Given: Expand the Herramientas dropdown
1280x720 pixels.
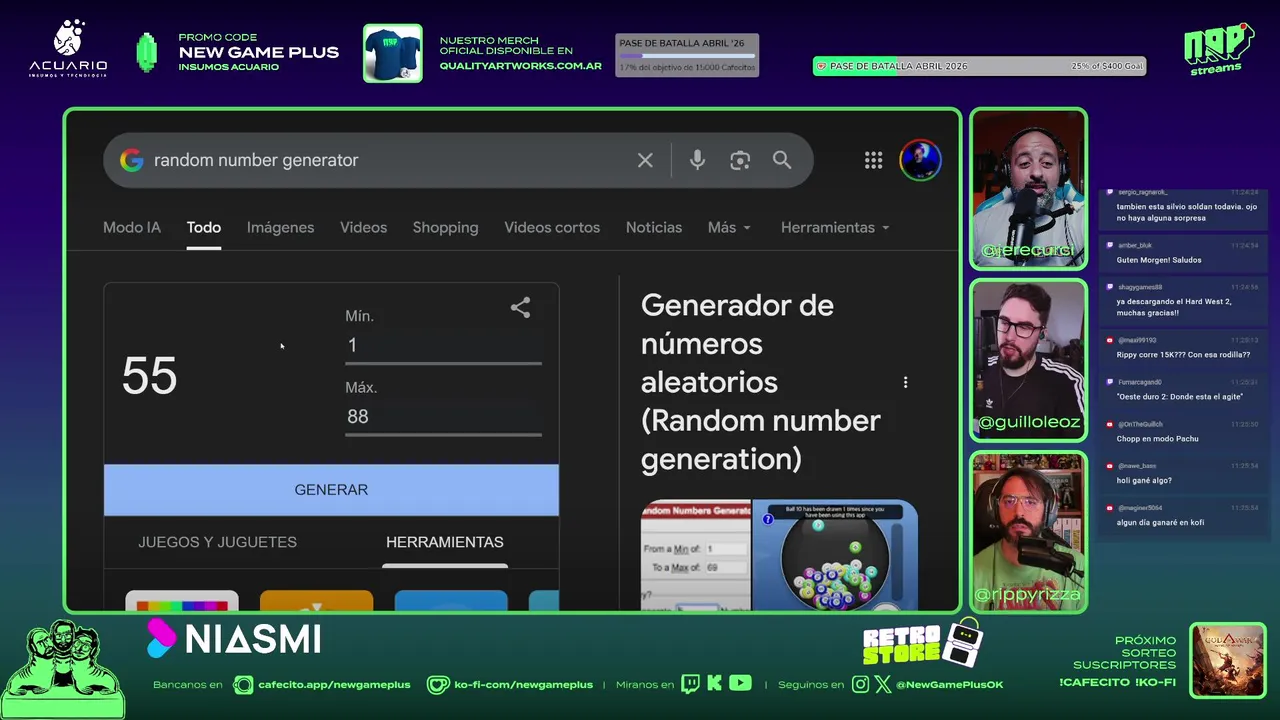Looking at the screenshot, I should [835, 227].
